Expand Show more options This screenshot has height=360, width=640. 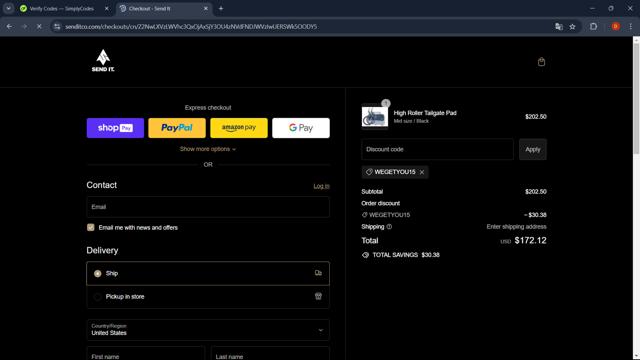(208, 149)
